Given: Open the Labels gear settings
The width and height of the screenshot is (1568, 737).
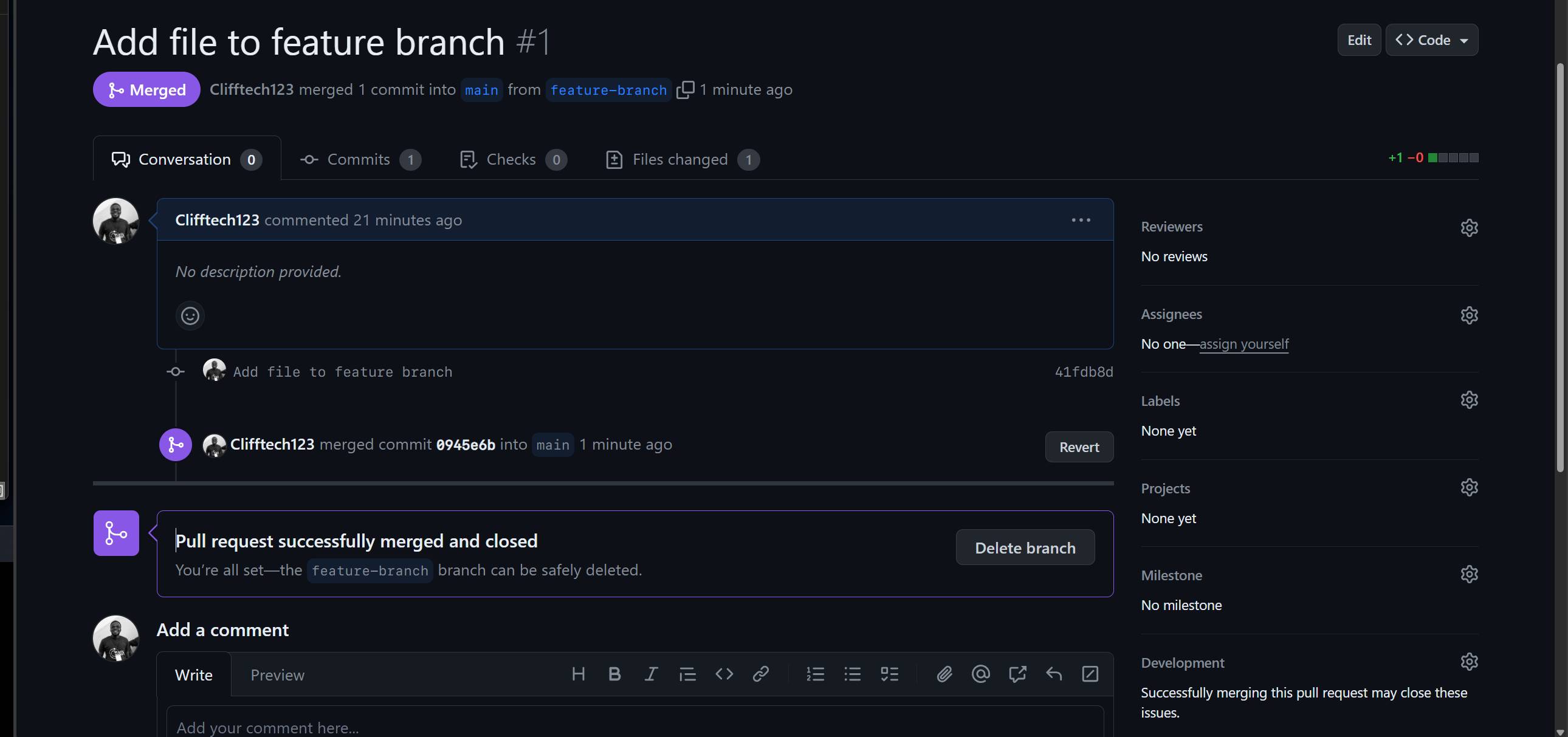Looking at the screenshot, I should (1469, 400).
